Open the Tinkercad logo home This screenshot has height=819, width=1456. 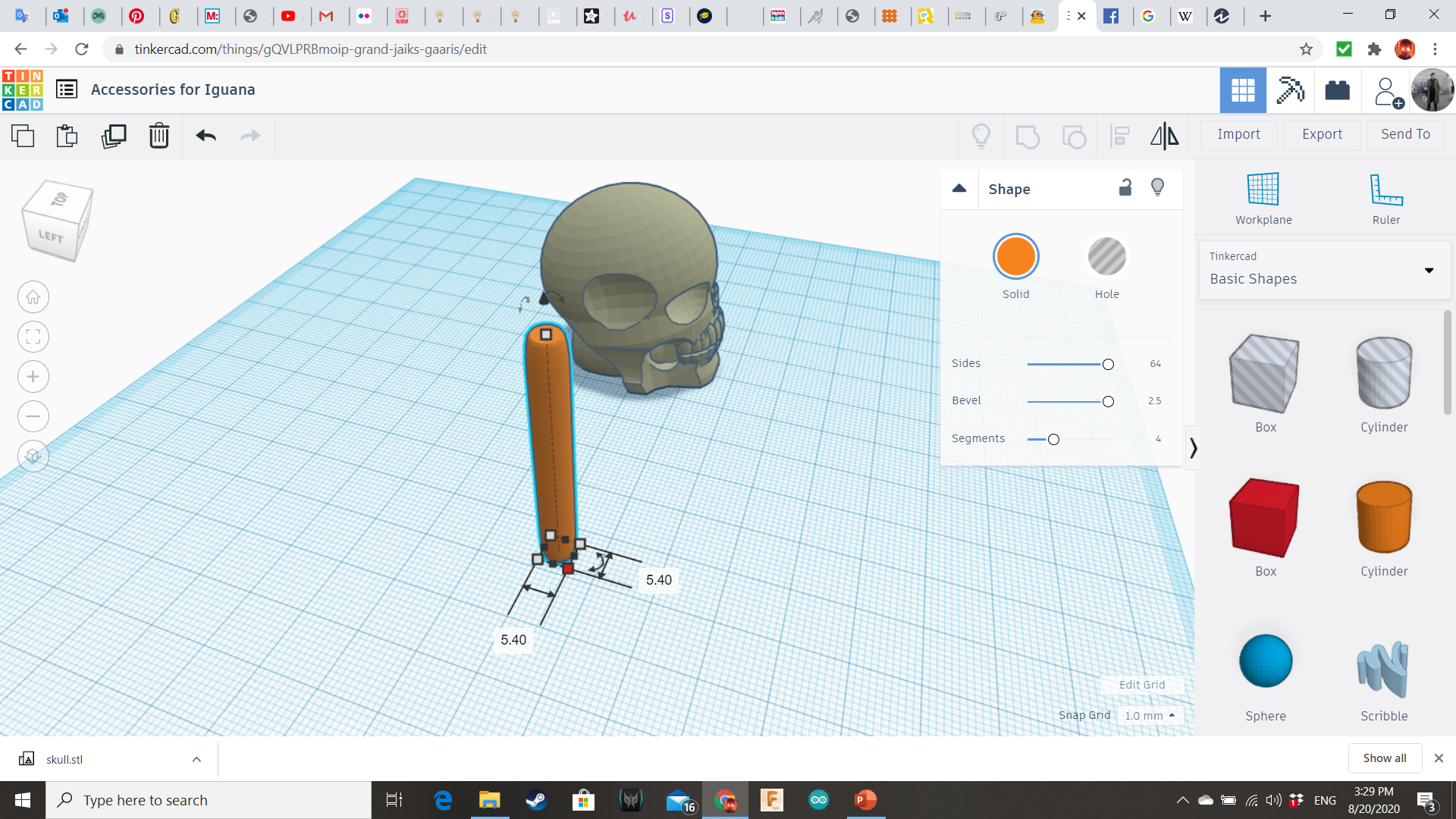22,90
